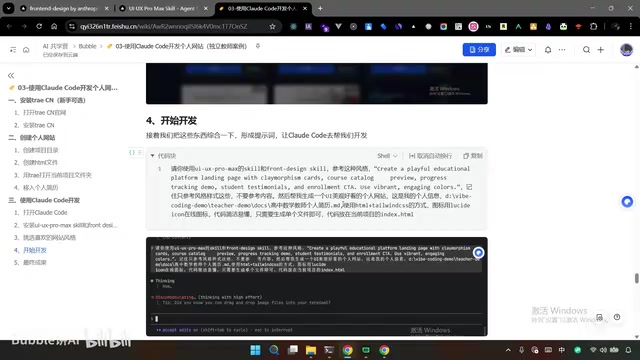Bookmark this page with the star icon
640x360 pixels.
click(x=272, y=26)
